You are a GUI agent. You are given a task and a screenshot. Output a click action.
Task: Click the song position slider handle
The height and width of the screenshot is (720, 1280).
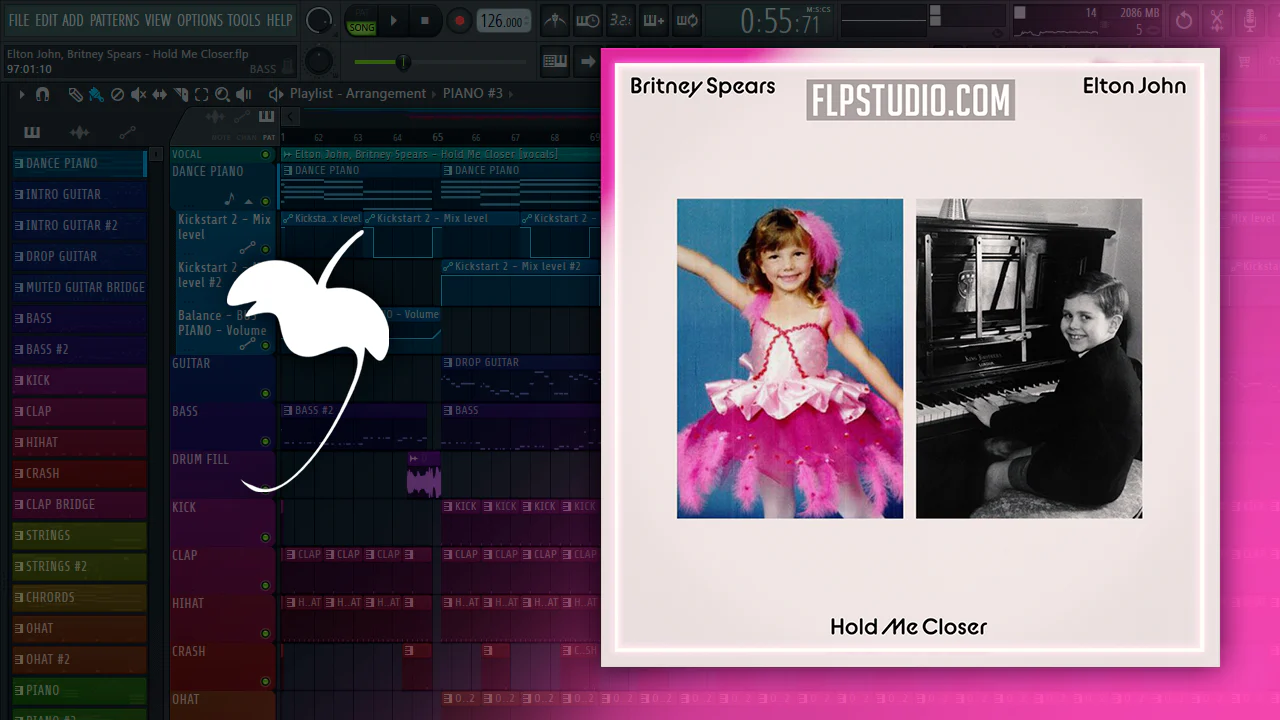point(403,62)
